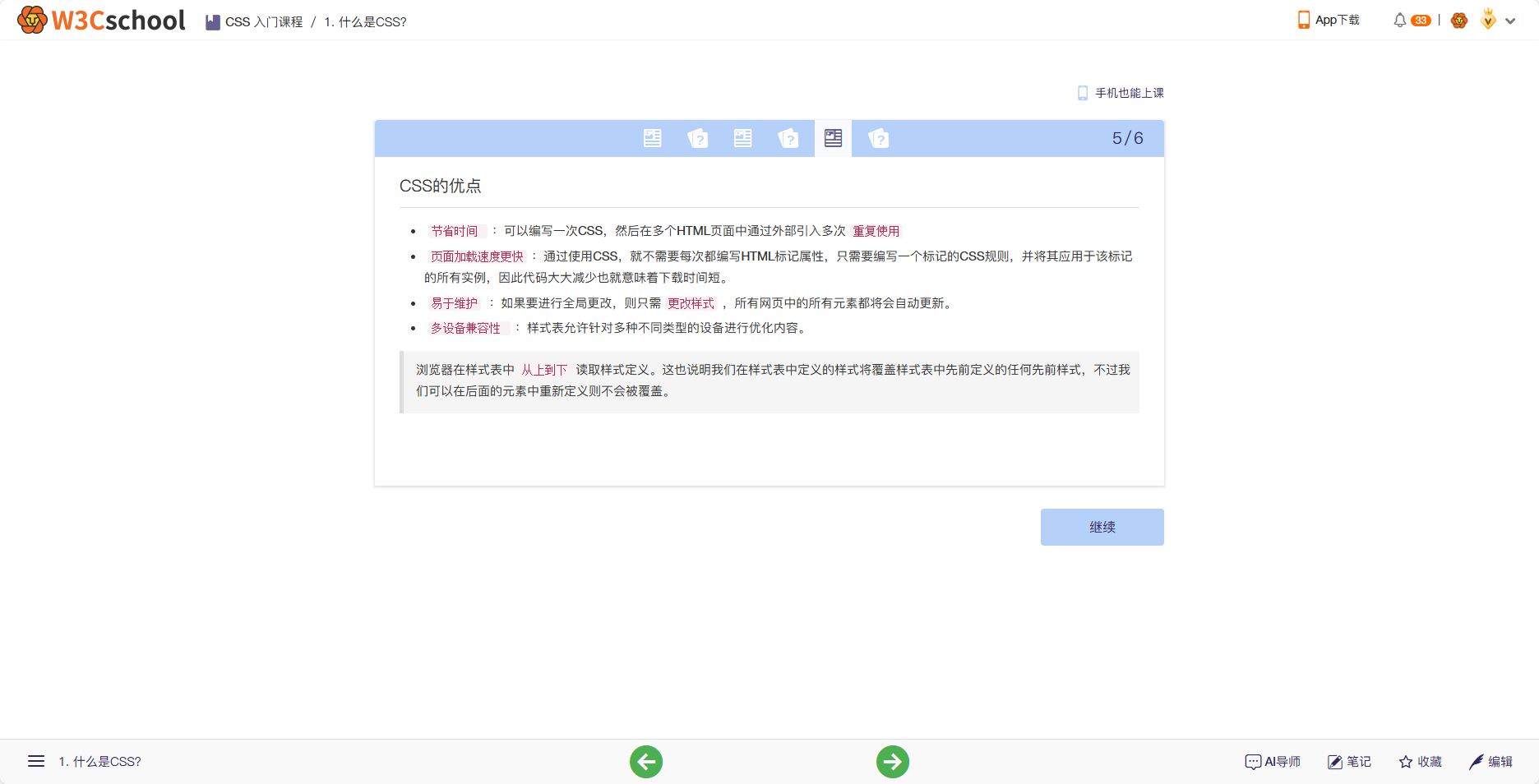Click the 33 notification badge
Screen dimensions: 1539x784
click(x=1421, y=21)
